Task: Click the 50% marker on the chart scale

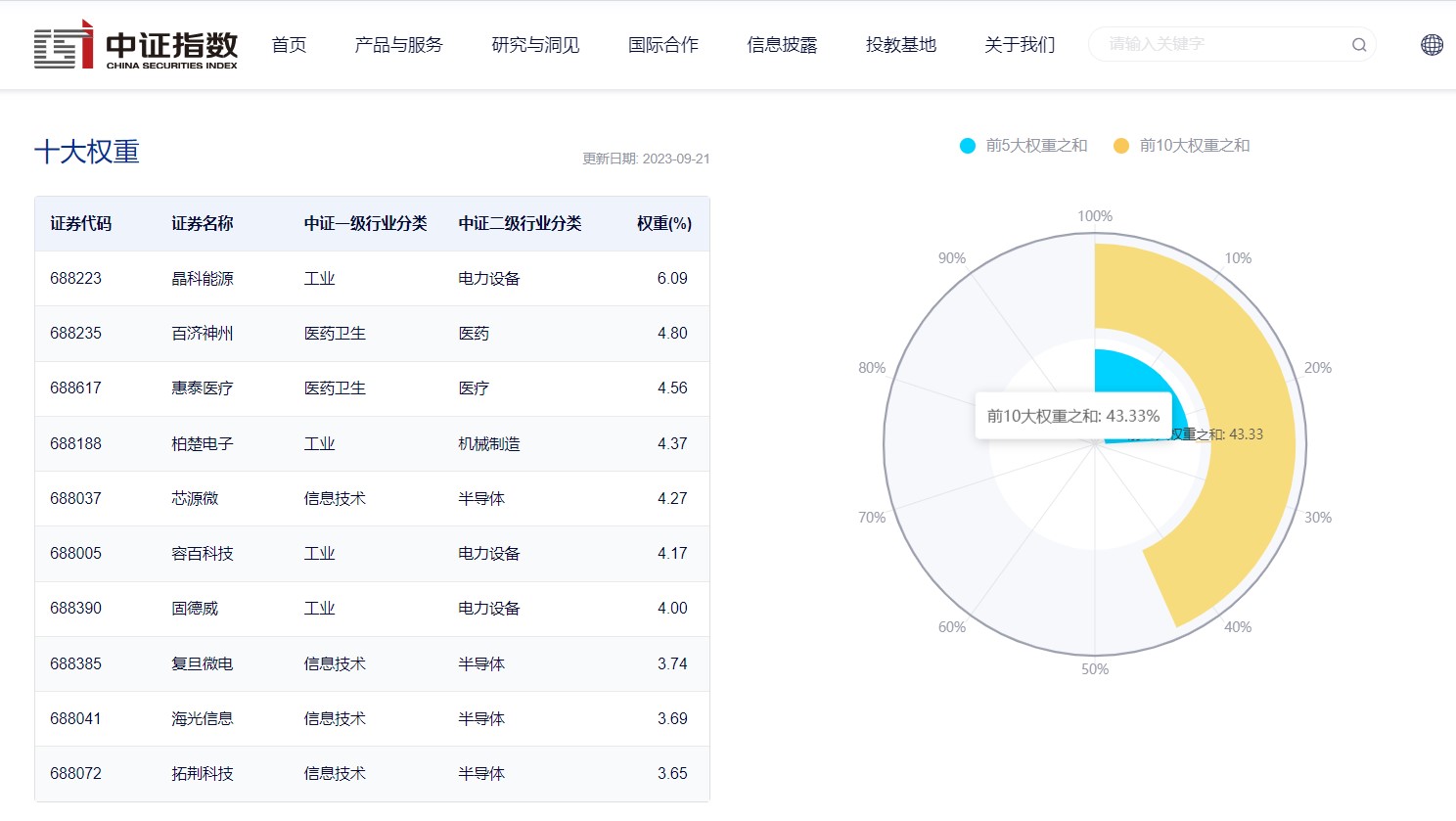Action: pos(1094,669)
